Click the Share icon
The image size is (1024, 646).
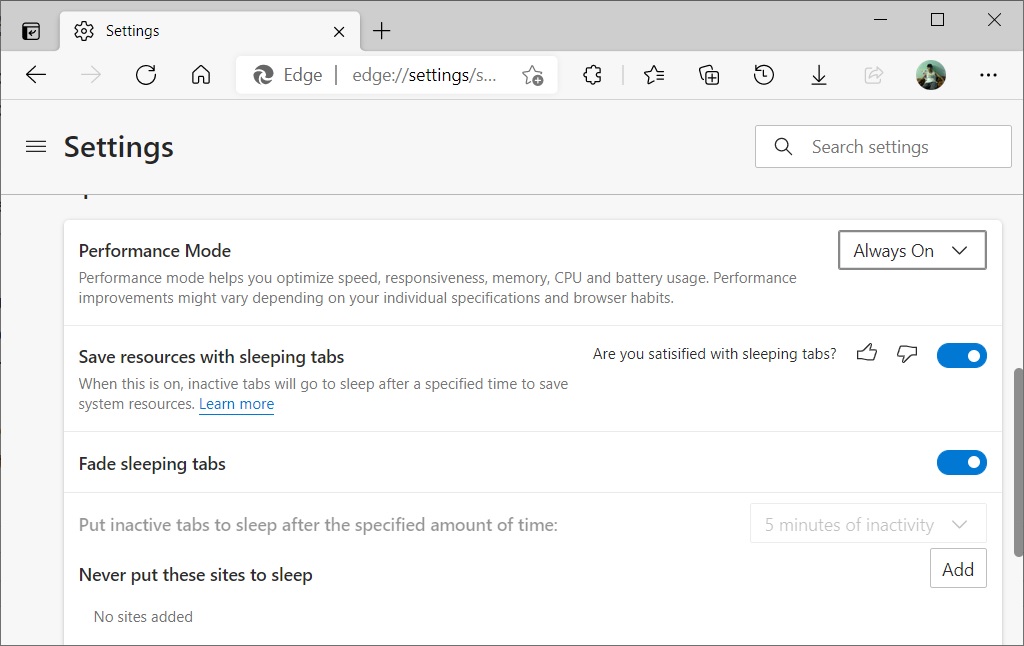(x=873, y=74)
